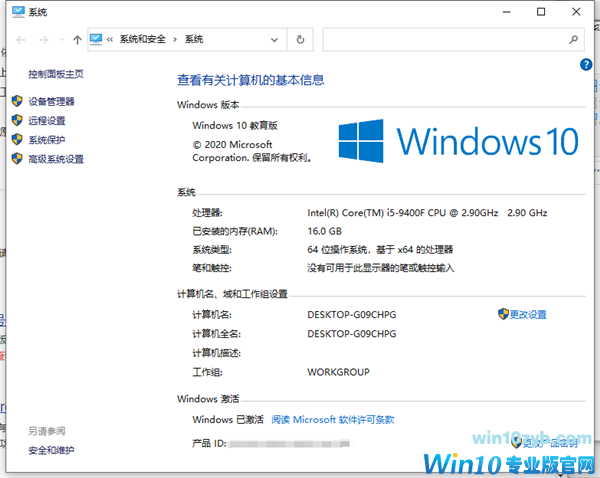Open 控制面板主页 link

tap(56, 74)
